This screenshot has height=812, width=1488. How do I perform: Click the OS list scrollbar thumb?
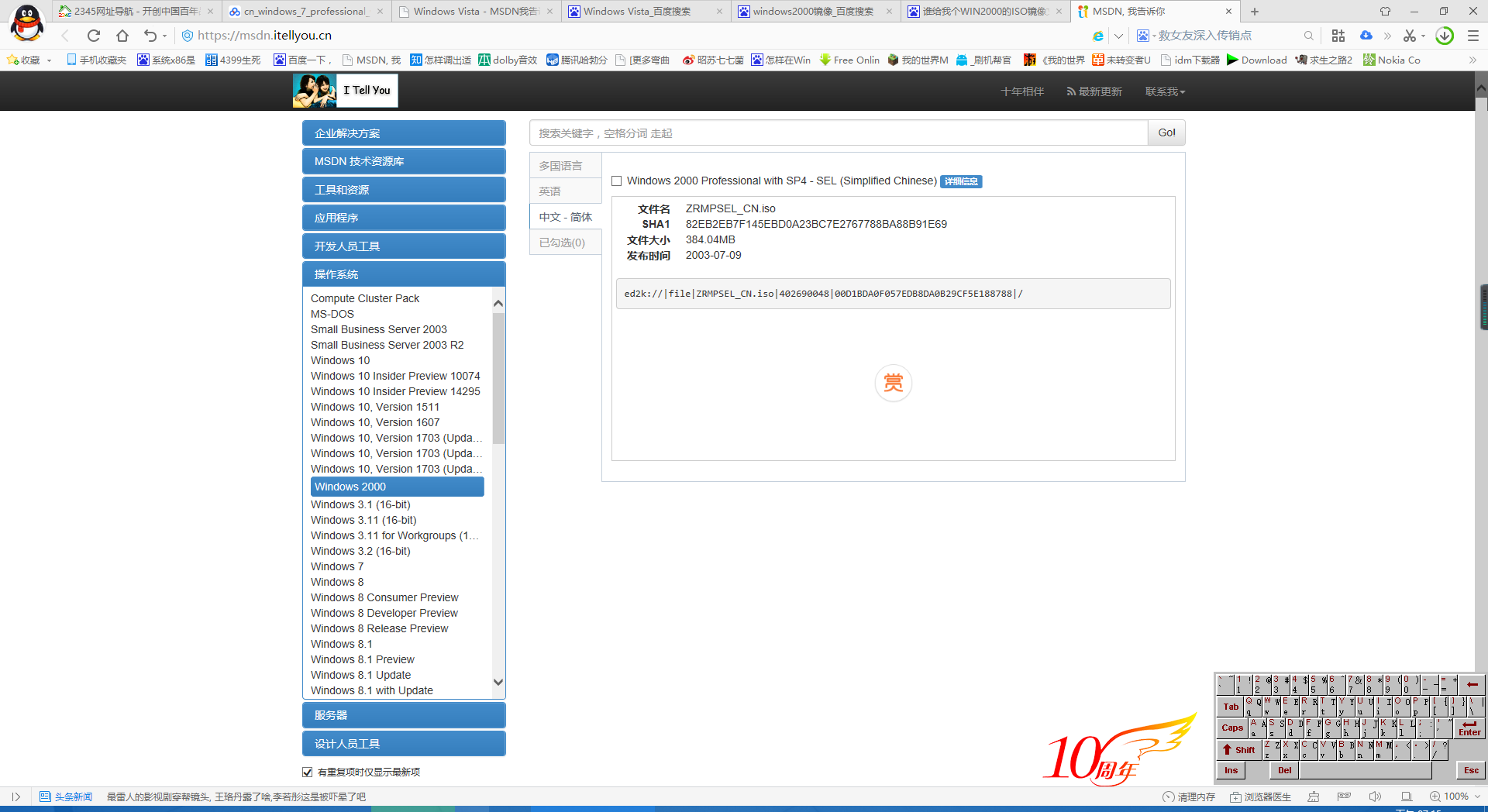498,378
